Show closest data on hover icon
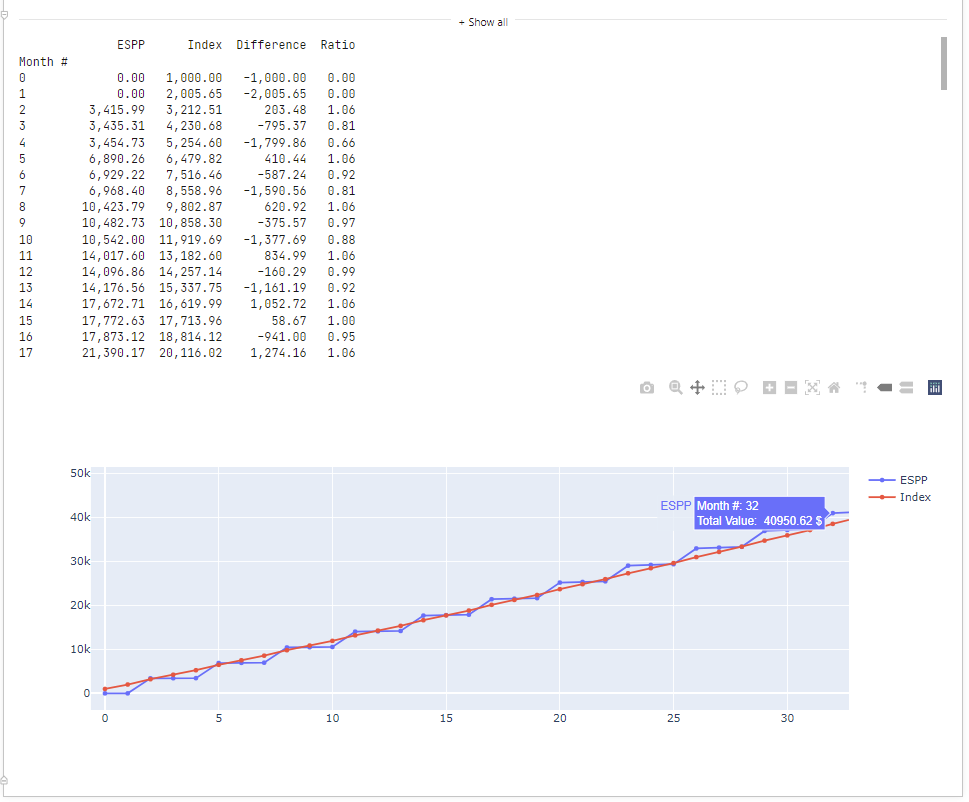The width and height of the screenshot is (969, 802). [884, 387]
